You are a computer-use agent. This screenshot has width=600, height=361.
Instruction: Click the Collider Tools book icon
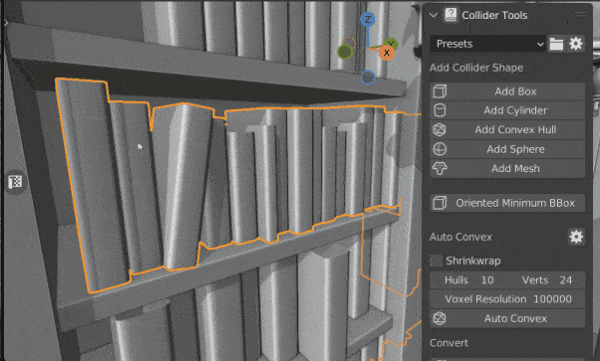(x=450, y=15)
